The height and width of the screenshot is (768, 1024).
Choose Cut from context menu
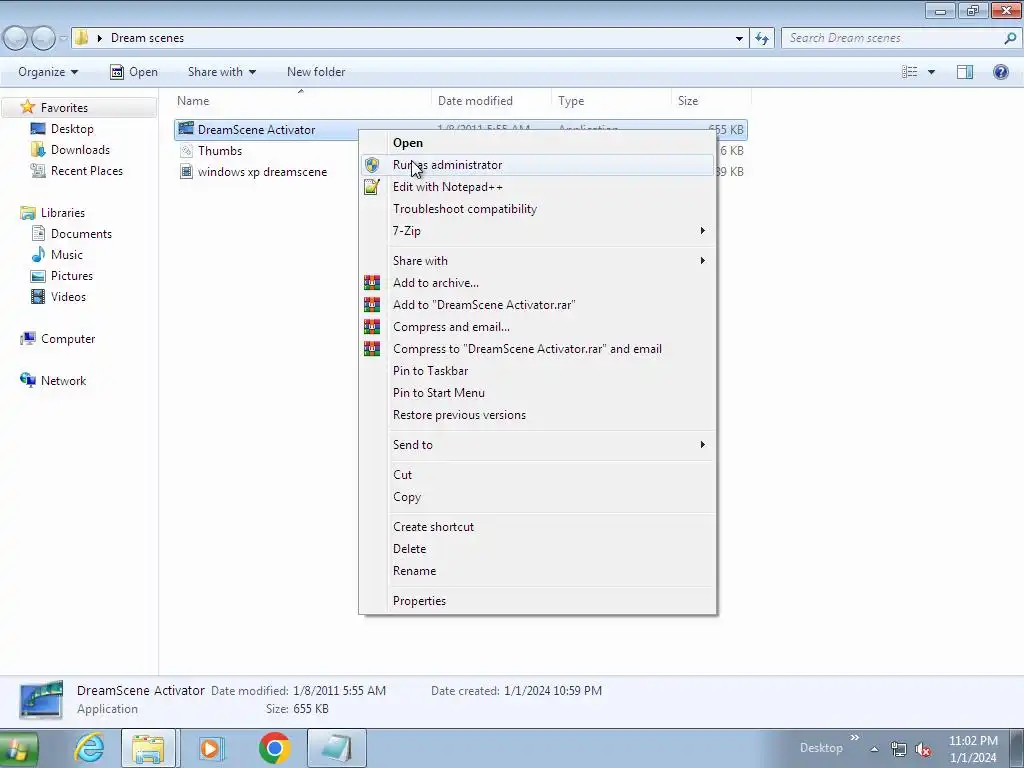click(x=402, y=475)
